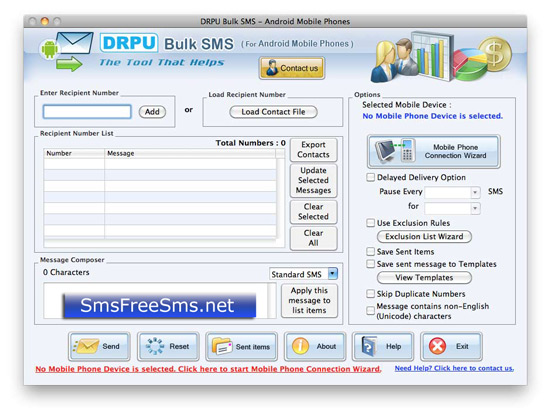Check Skip Duplicate Numbers option
The width and height of the screenshot is (550, 417).
click(x=370, y=294)
